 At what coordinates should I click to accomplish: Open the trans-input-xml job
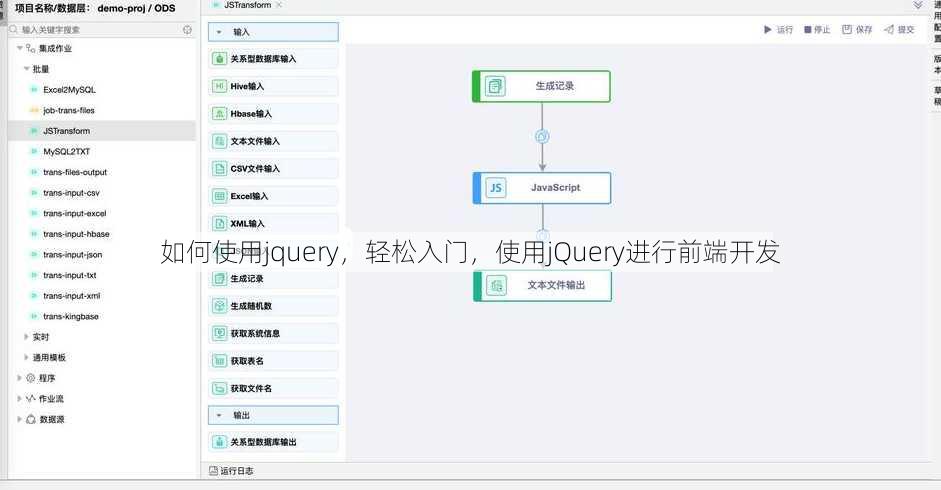click(x=71, y=295)
